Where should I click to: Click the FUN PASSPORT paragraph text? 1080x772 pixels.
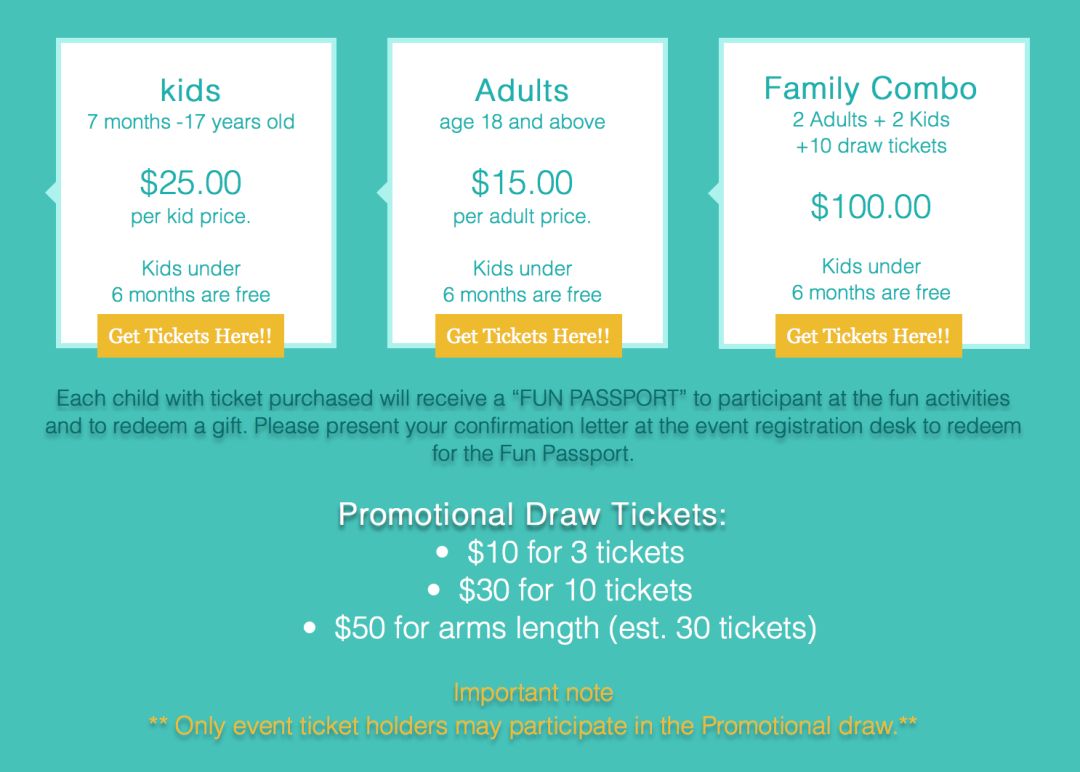point(533,426)
